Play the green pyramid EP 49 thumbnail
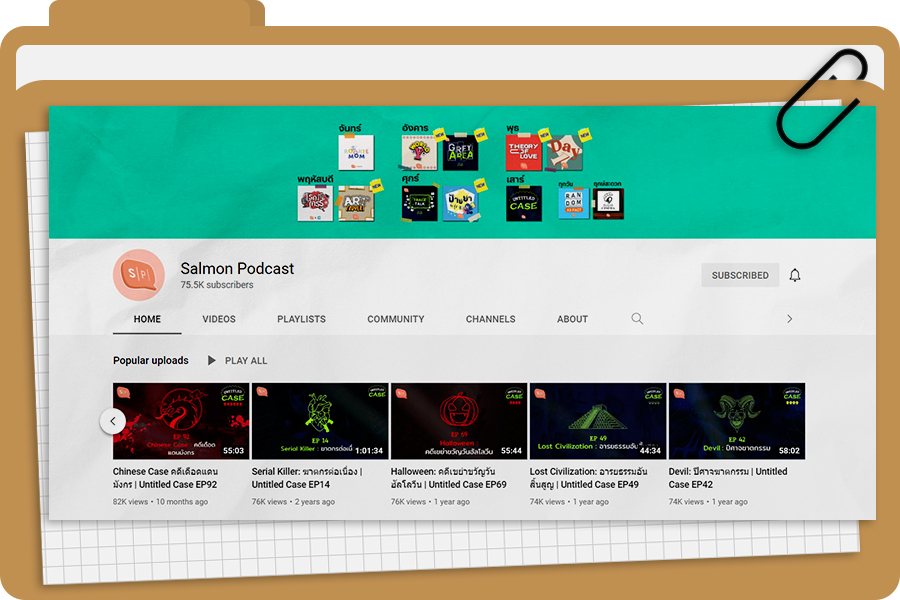The height and width of the screenshot is (600, 900). coord(598,421)
